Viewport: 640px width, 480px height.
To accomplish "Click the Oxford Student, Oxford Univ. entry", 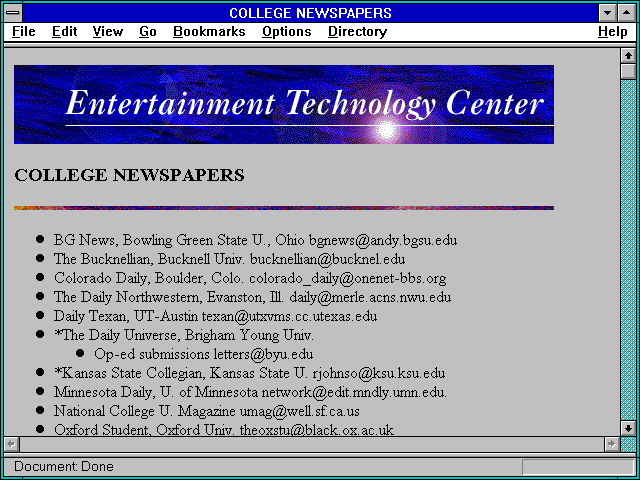I will click(x=224, y=429).
